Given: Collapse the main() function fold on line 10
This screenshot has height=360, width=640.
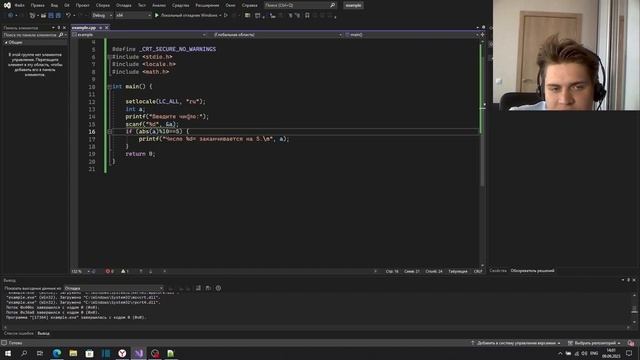Looking at the screenshot, I should click(109, 87).
